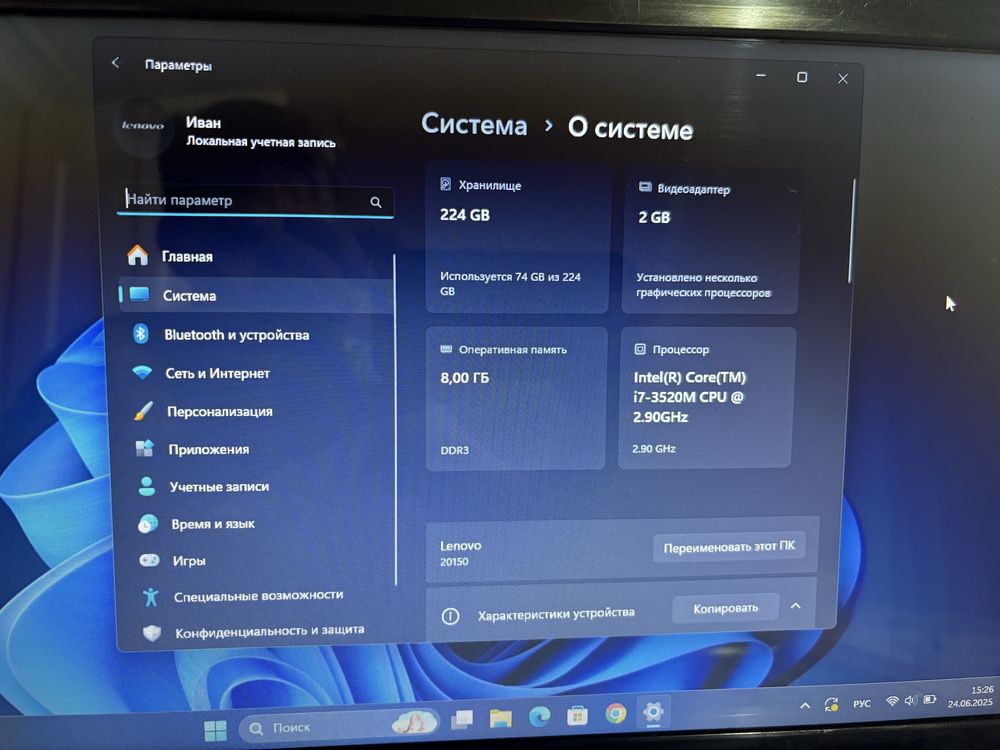Open Task View from the taskbar
Image resolution: width=1000 pixels, height=750 pixels.
pos(462,719)
